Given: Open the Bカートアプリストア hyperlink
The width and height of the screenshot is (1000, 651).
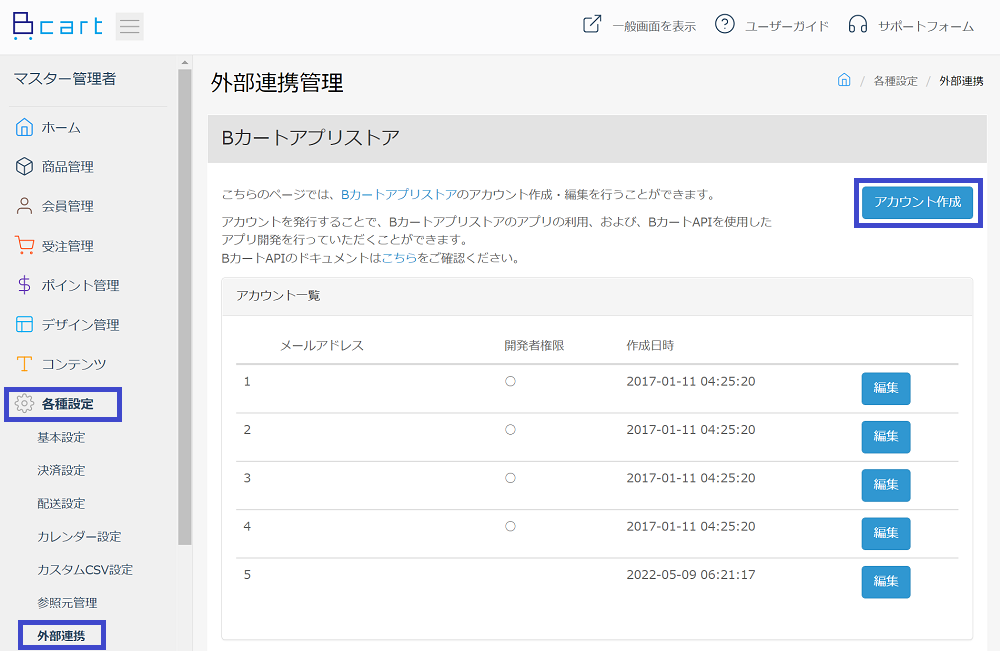Looking at the screenshot, I should pos(399,194).
